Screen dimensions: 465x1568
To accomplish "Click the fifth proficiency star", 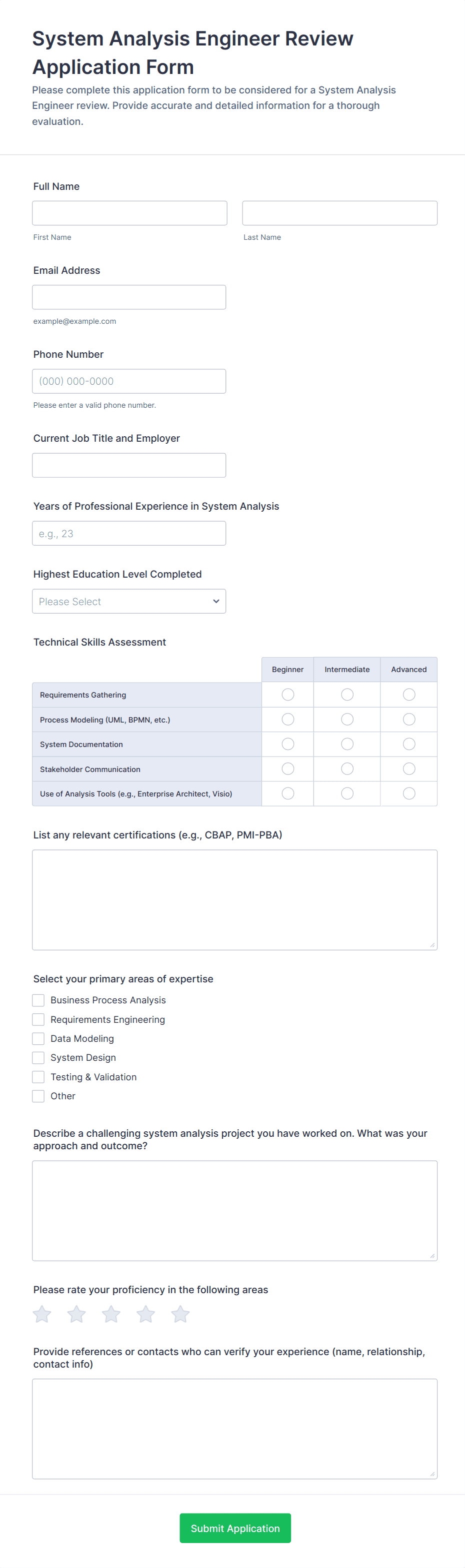I will 180,1314.
